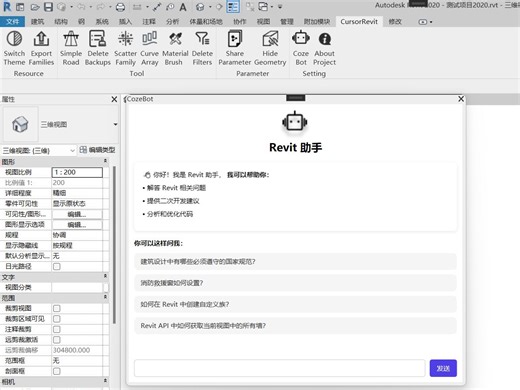Click the Revit application logo
The height and width of the screenshot is (390, 520).
pyautogui.click(x=7, y=6)
